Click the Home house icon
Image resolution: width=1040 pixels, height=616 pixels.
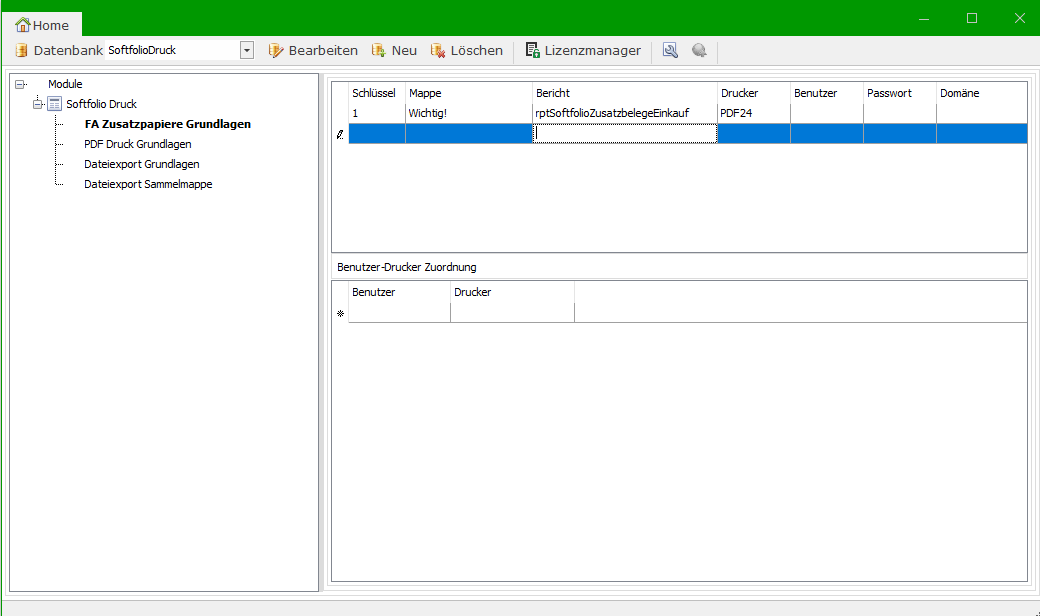coord(23,25)
